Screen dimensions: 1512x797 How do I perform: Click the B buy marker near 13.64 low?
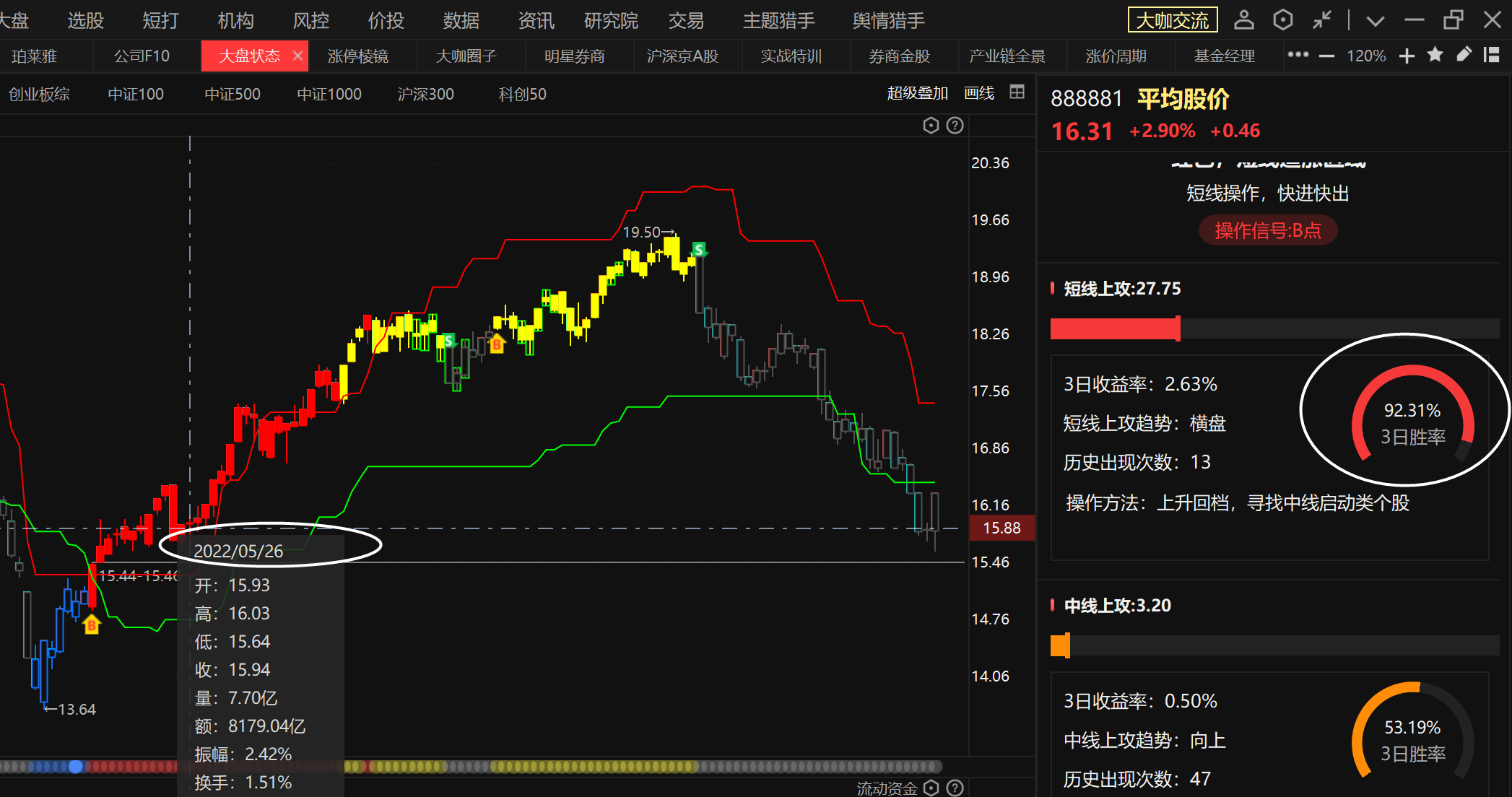click(92, 624)
